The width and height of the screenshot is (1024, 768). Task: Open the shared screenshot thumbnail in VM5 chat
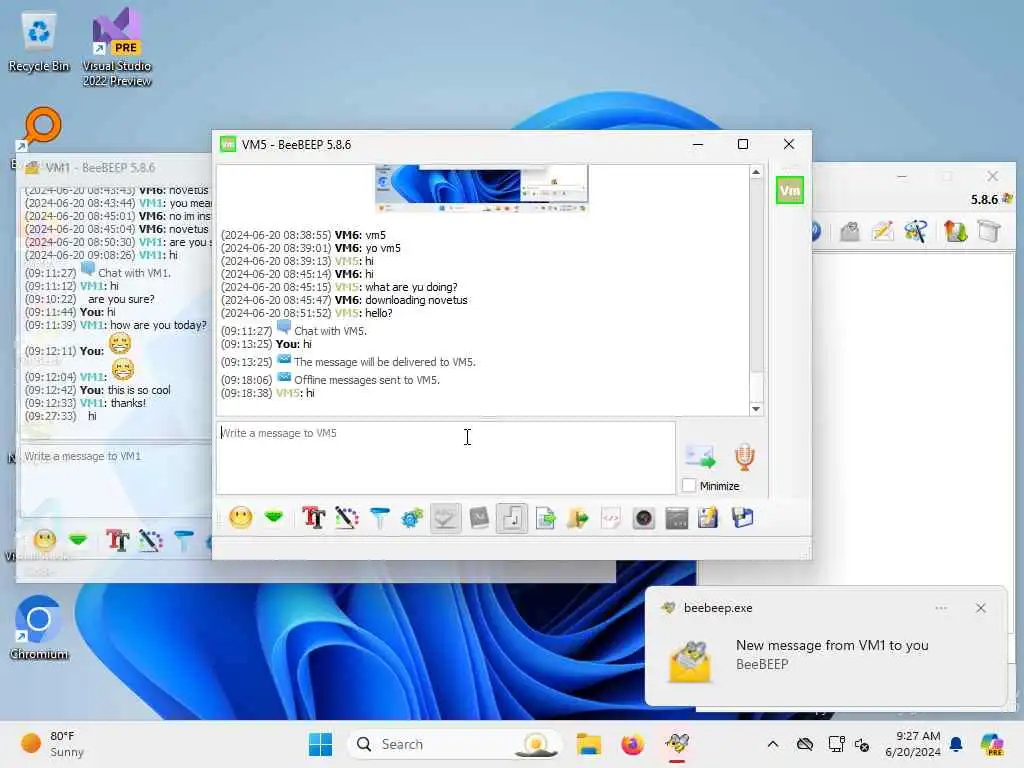click(x=481, y=188)
